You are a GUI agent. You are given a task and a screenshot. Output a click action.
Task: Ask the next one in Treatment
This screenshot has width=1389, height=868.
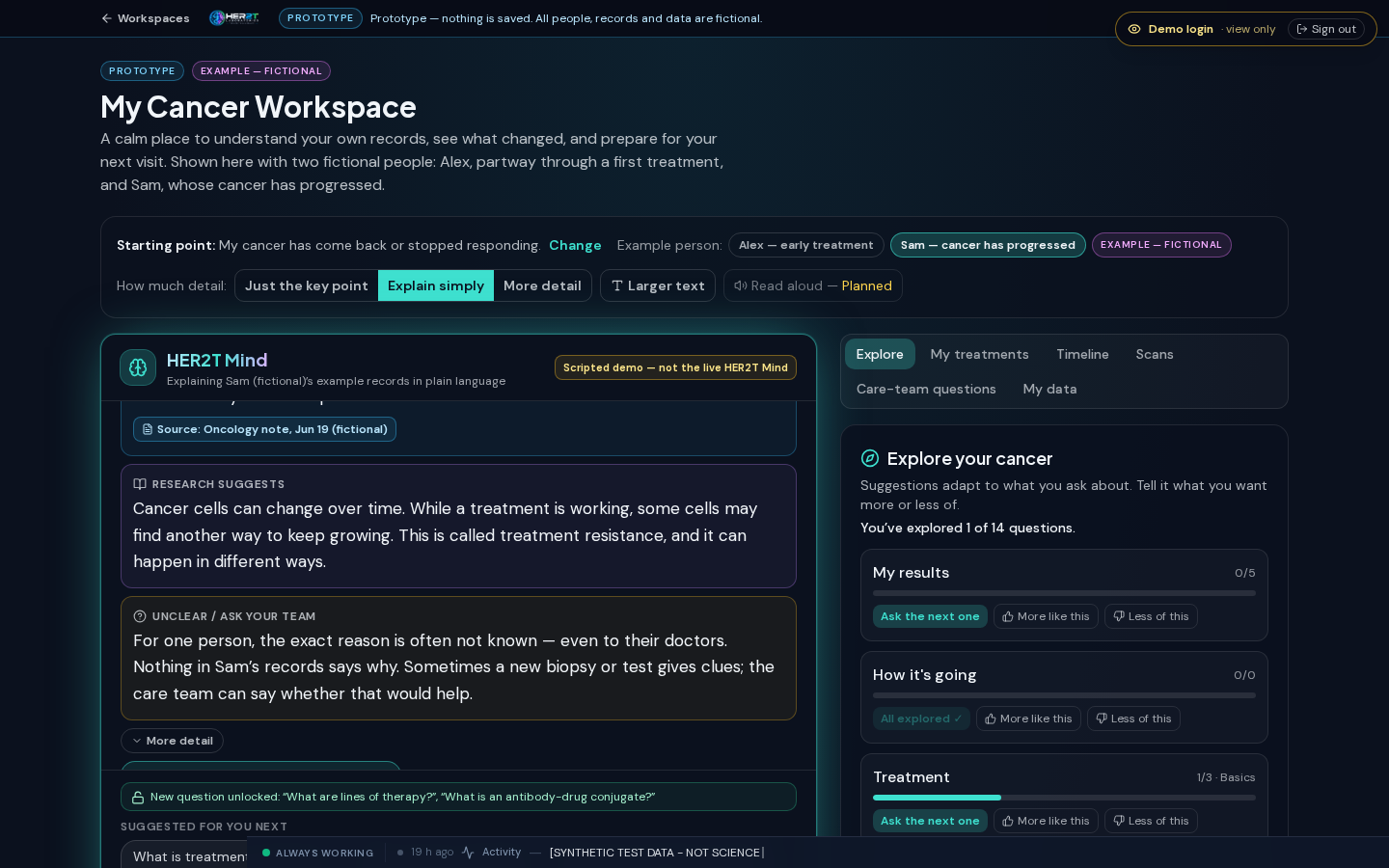point(930,821)
